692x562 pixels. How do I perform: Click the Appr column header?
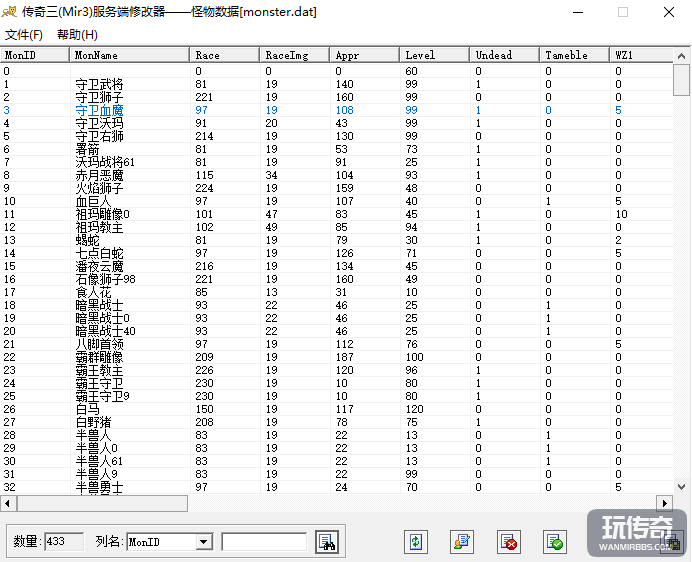click(x=365, y=55)
